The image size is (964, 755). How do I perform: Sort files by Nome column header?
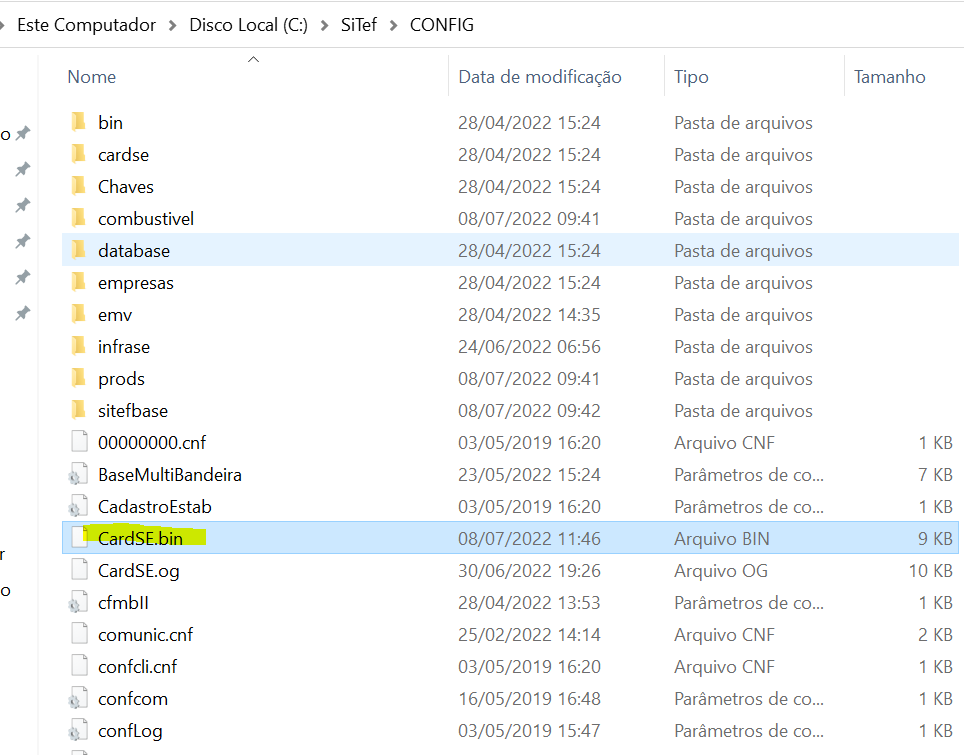tap(92, 77)
